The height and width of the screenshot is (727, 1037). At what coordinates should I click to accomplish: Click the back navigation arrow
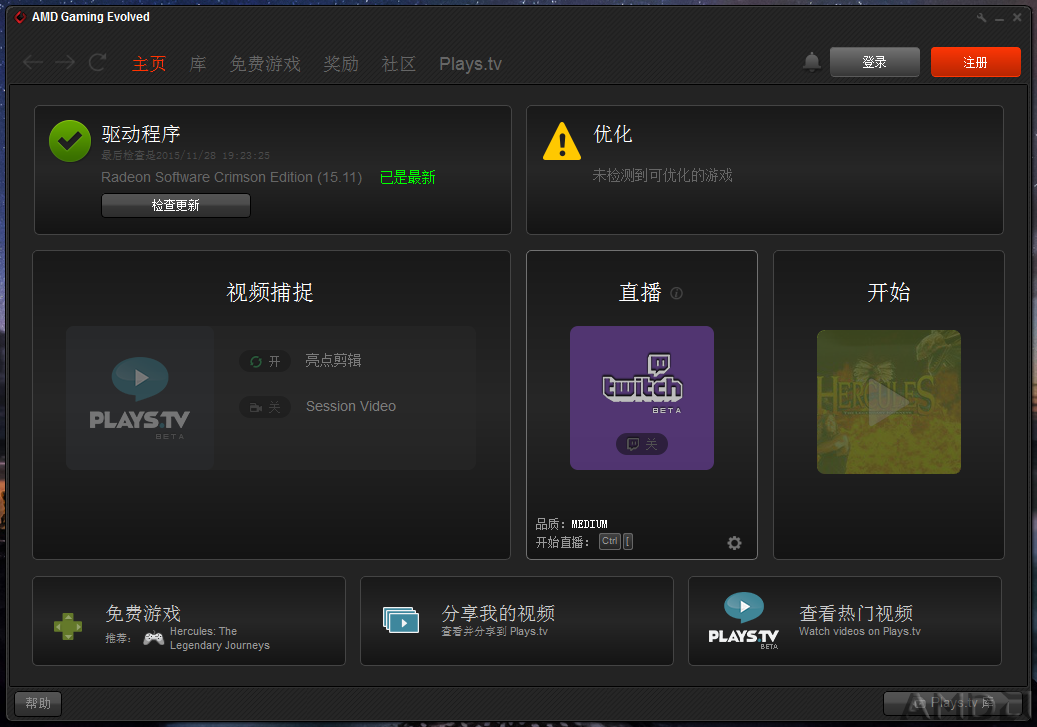click(32, 63)
